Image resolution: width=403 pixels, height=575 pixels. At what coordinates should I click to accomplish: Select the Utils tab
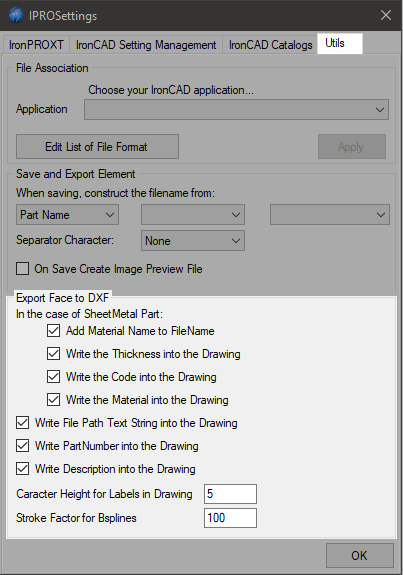tap(340, 43)
